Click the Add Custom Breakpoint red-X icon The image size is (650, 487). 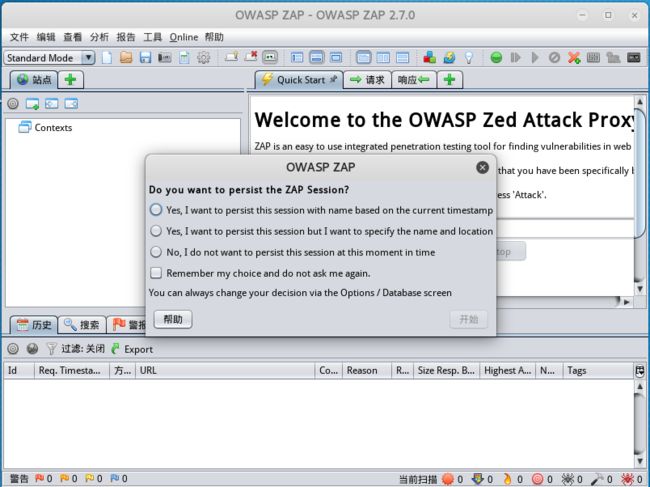[574, 57]
